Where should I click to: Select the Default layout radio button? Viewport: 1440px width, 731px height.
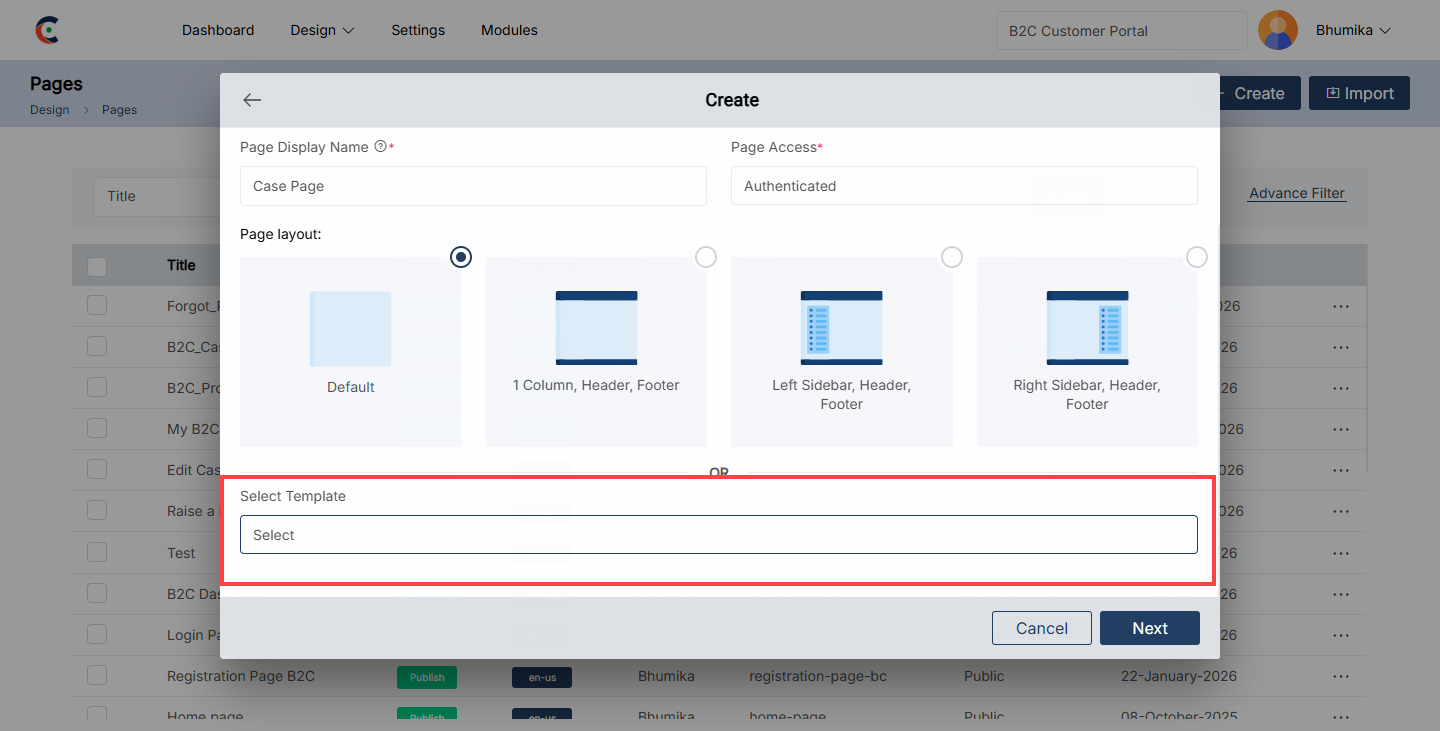click(x=460, y=257)
